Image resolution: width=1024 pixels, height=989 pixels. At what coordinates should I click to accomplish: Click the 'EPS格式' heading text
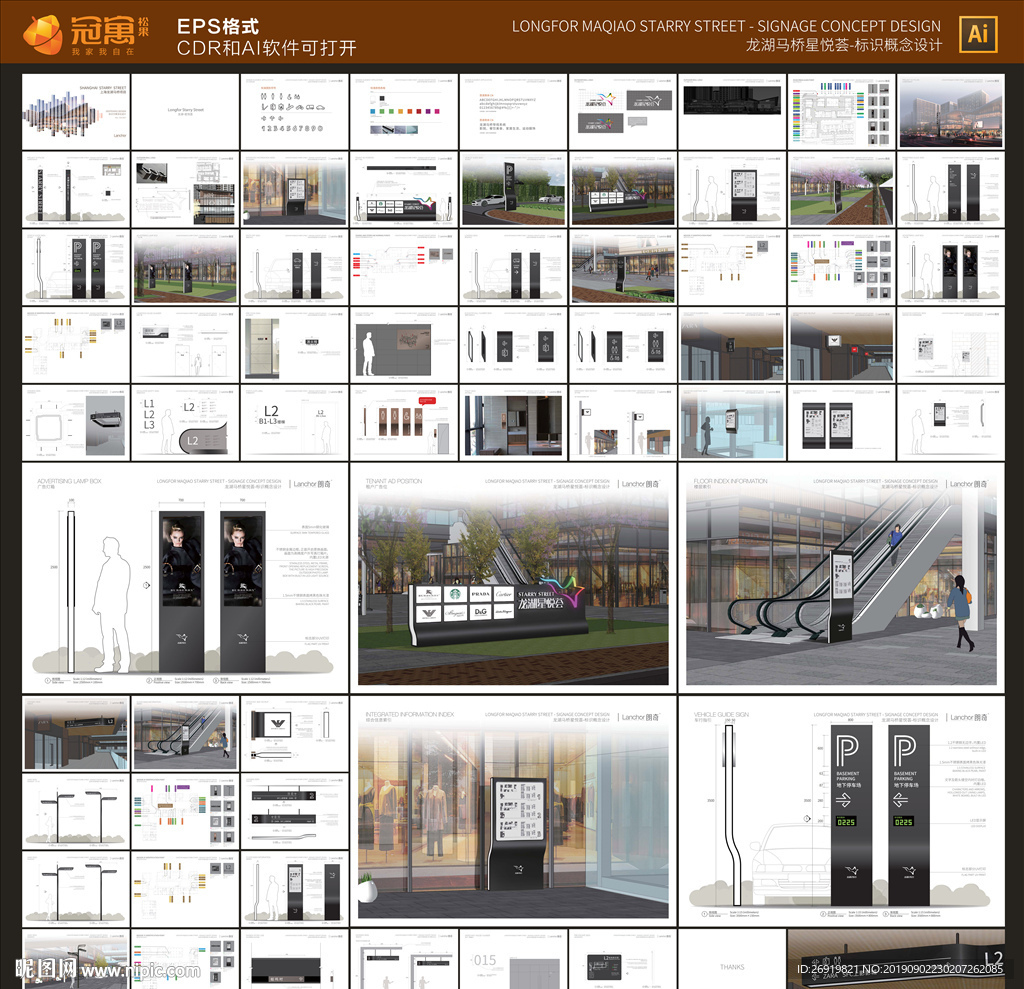(218, 26)
